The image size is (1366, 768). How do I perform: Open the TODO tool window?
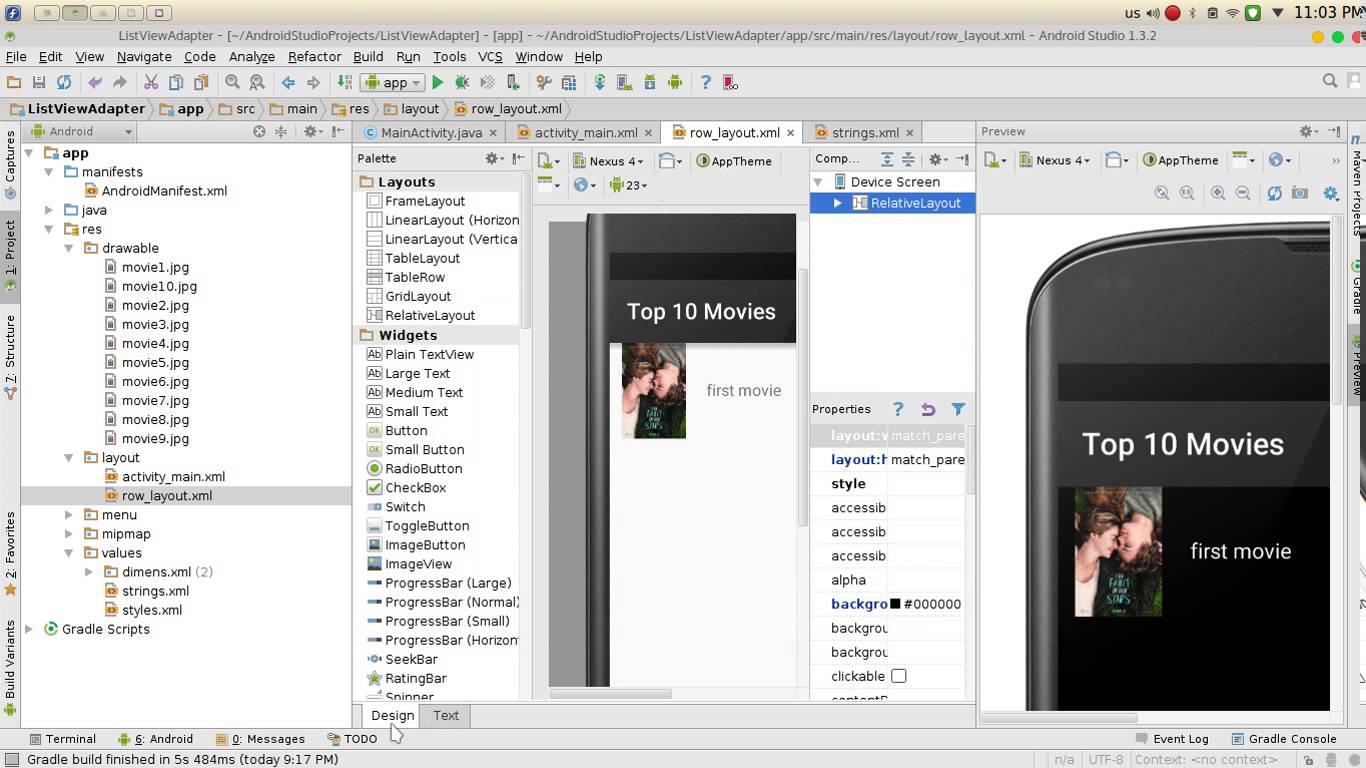(352, 739)
